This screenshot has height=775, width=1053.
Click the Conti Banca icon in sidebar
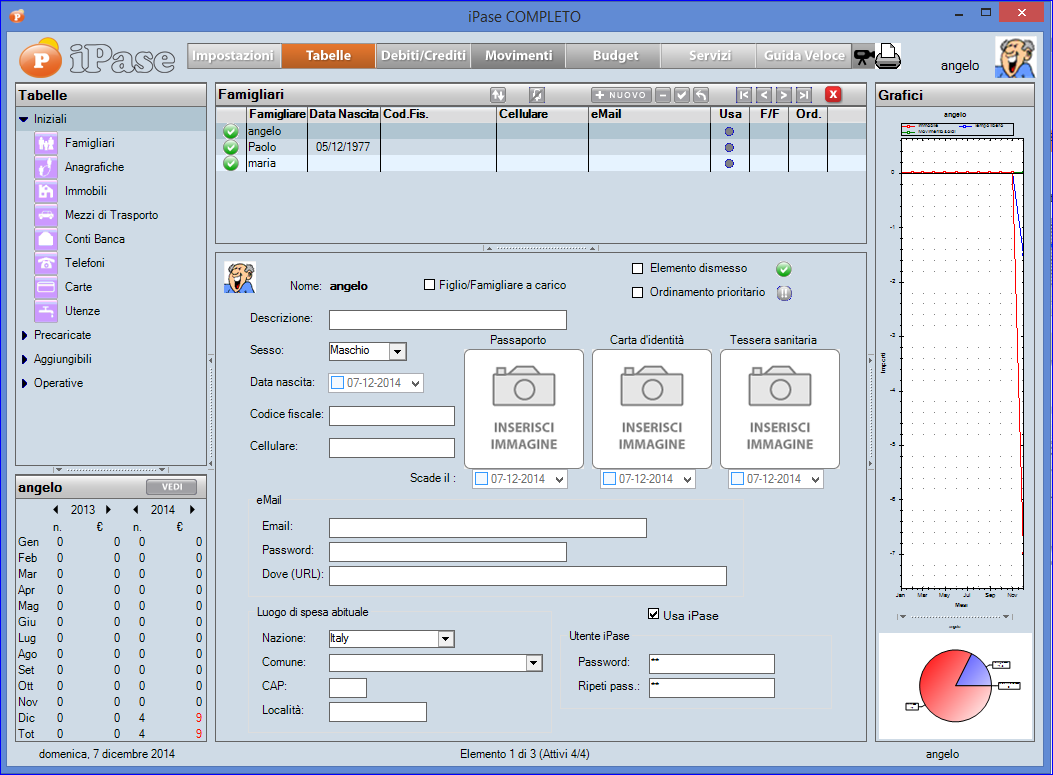[x=46, y=239]
